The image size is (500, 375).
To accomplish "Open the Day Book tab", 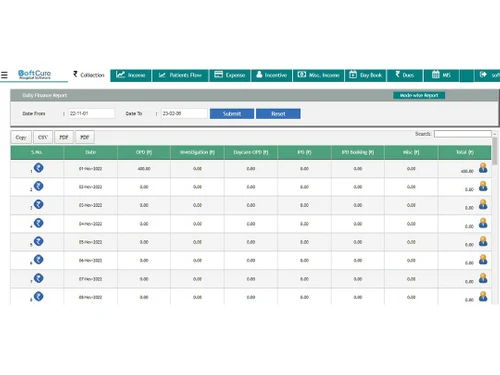I will click(x=366, y=75).
